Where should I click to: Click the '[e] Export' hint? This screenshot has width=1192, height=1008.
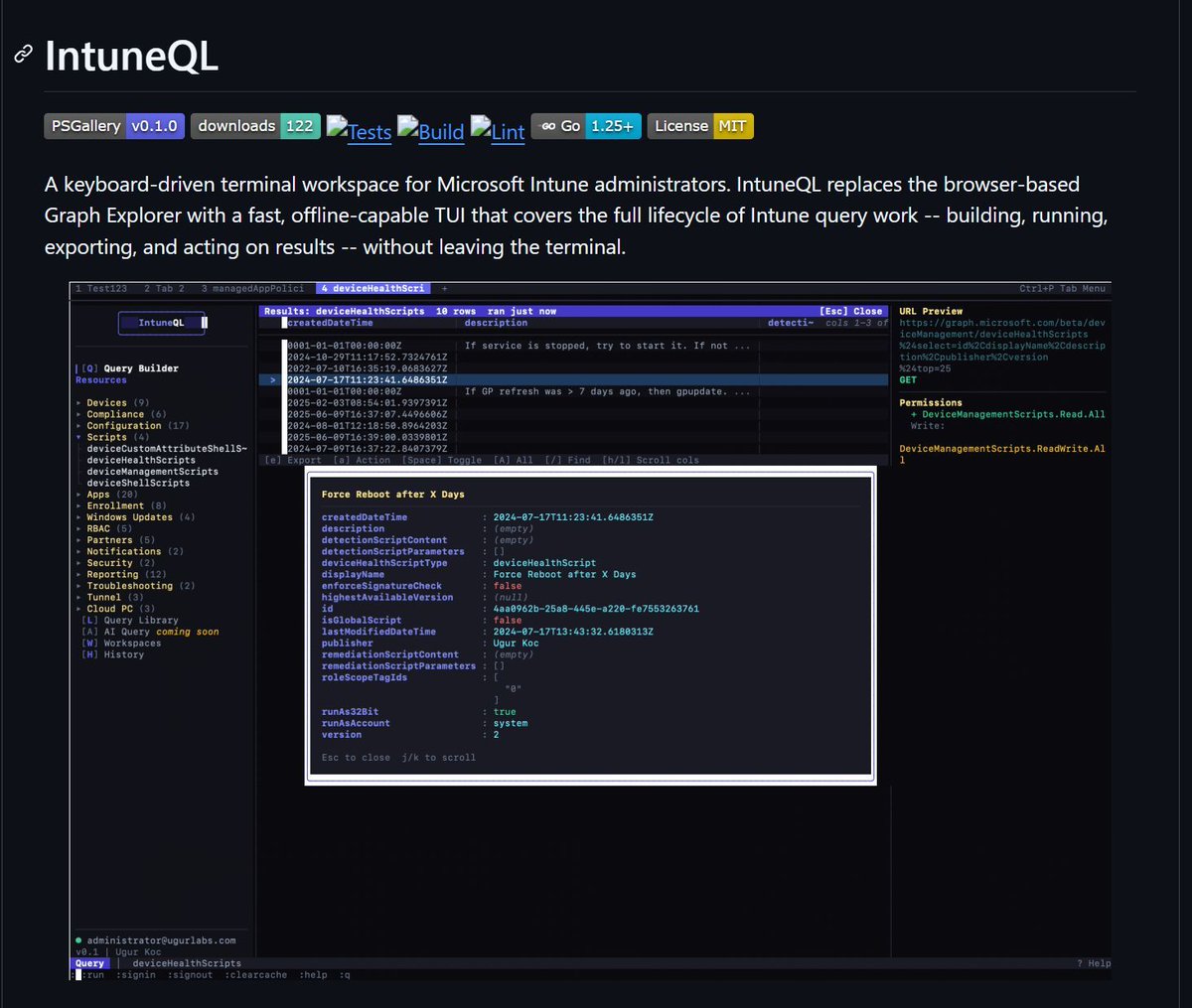click(x=293, y=461)
